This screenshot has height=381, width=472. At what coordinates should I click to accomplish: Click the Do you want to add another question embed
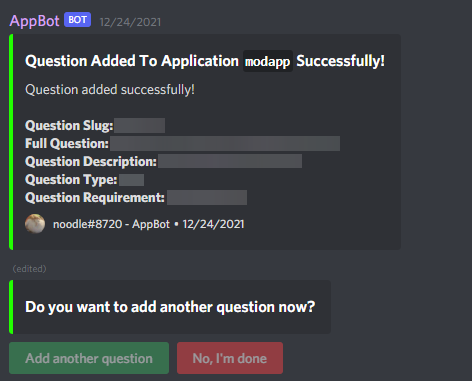(170, 307)
